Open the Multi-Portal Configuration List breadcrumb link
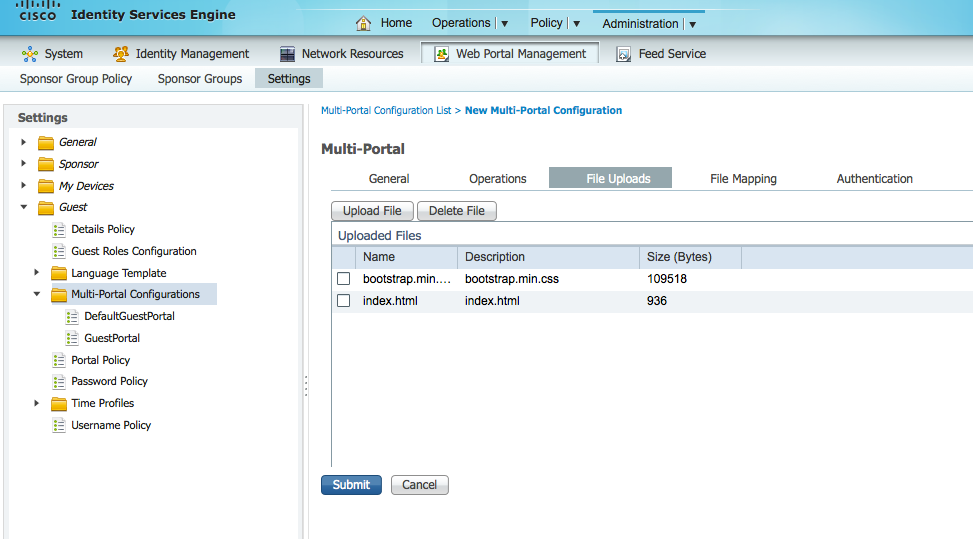 [x=386, y=110]
